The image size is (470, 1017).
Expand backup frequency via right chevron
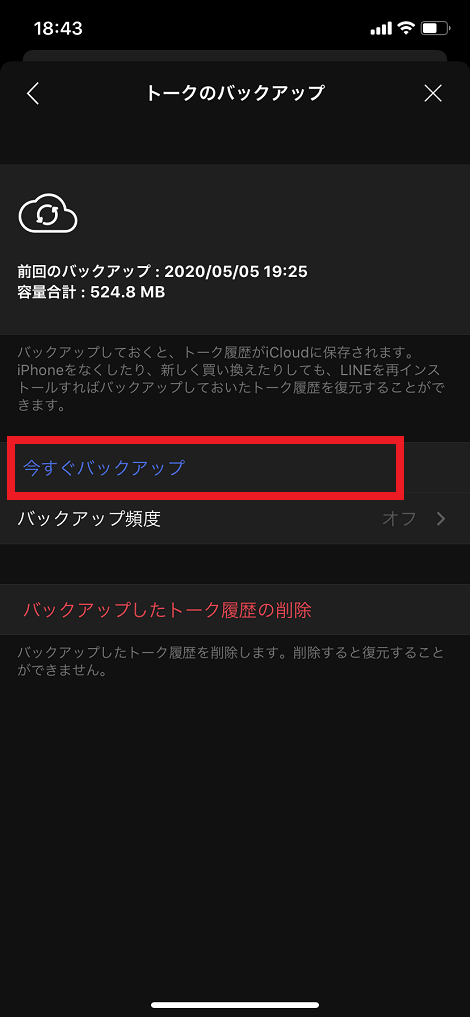click(x=441, y=518)
